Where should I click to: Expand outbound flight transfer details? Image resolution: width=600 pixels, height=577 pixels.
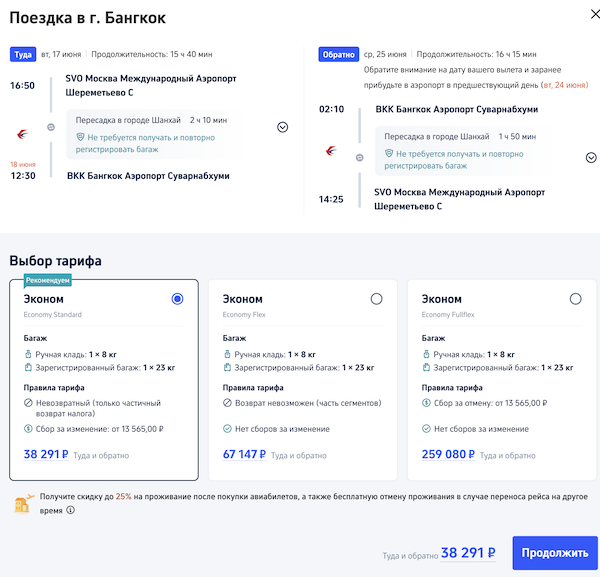pos(282,127)
